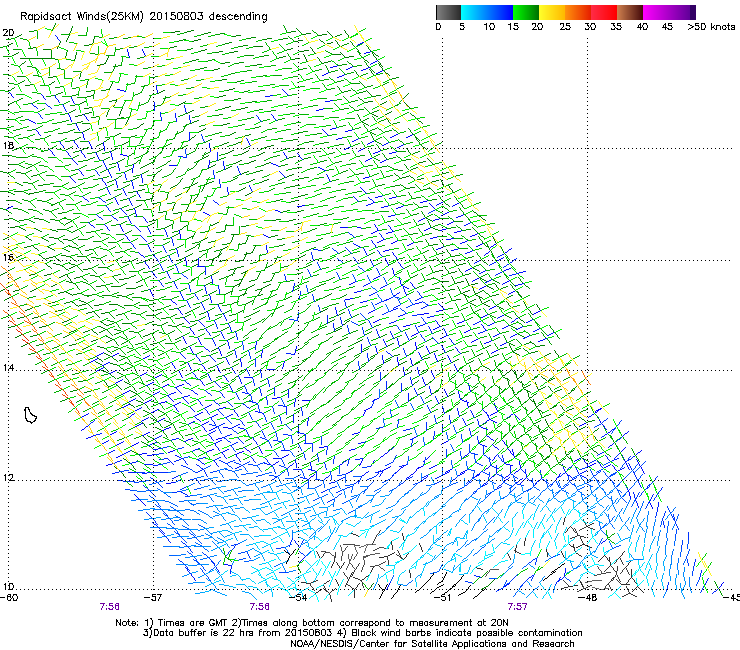Click the longitude label '-48' on bottom axis
The width and height of the screenshot is (740, 650).
point(588,598)
